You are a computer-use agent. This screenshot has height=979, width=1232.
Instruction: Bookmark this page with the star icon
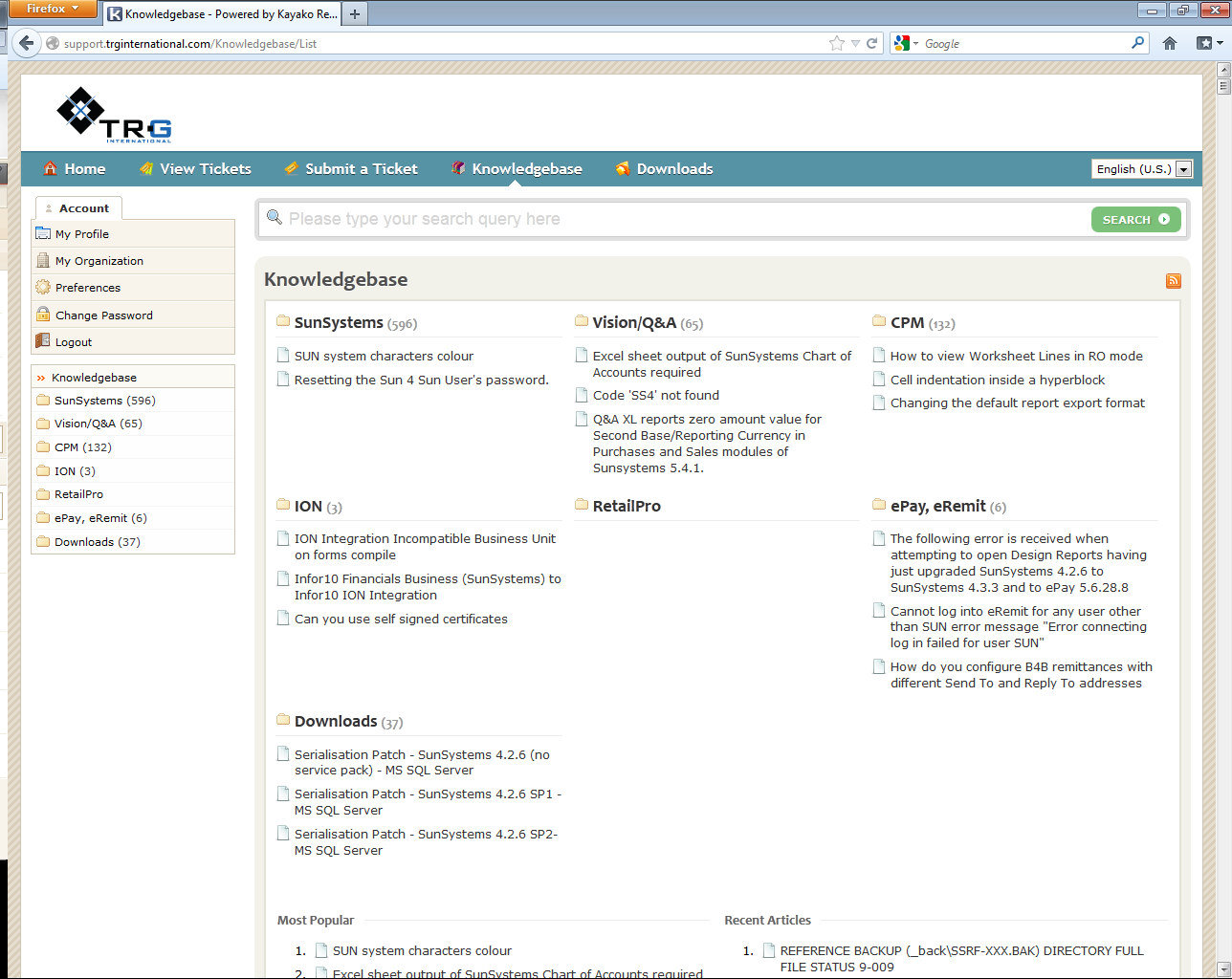[x=837, y=43]
